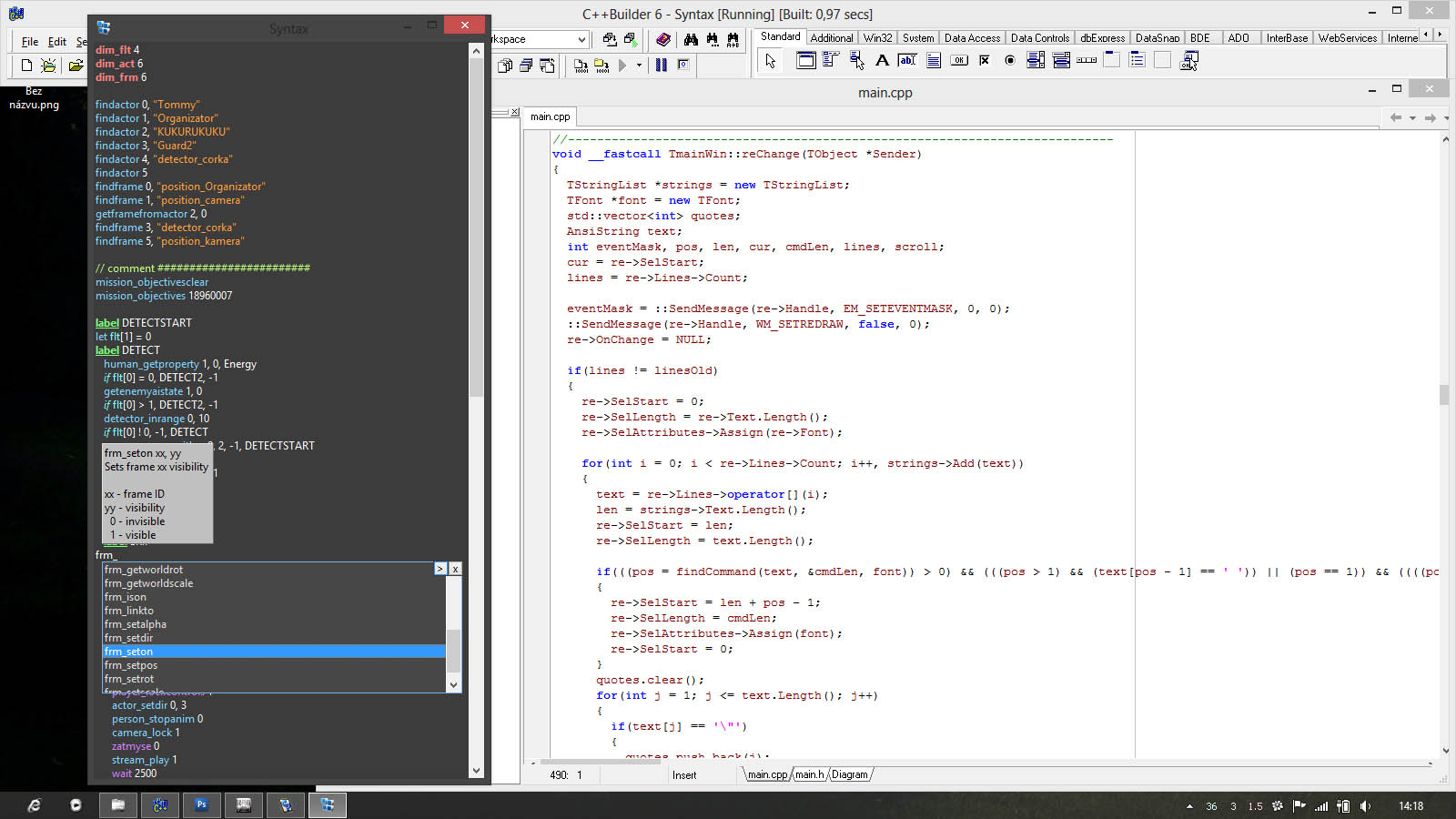The image size is (1456, 819).
Task: Select the Memo component icon
Action: coord(933,60)
